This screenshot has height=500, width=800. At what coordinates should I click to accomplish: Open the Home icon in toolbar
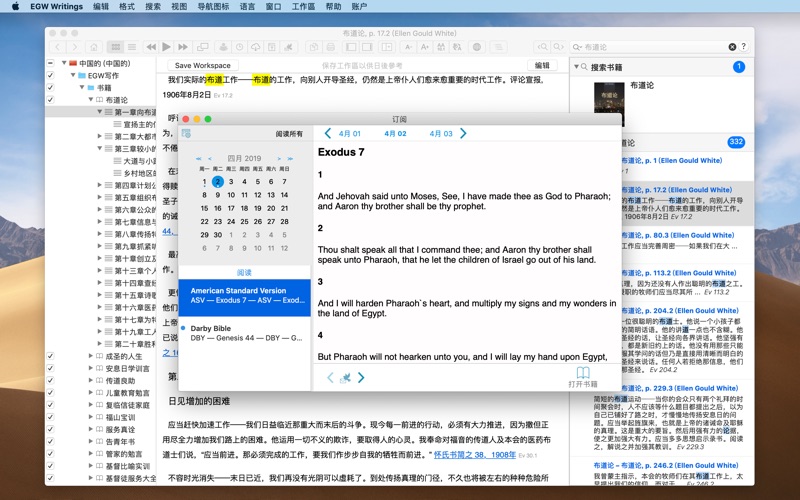pos(94,47)
